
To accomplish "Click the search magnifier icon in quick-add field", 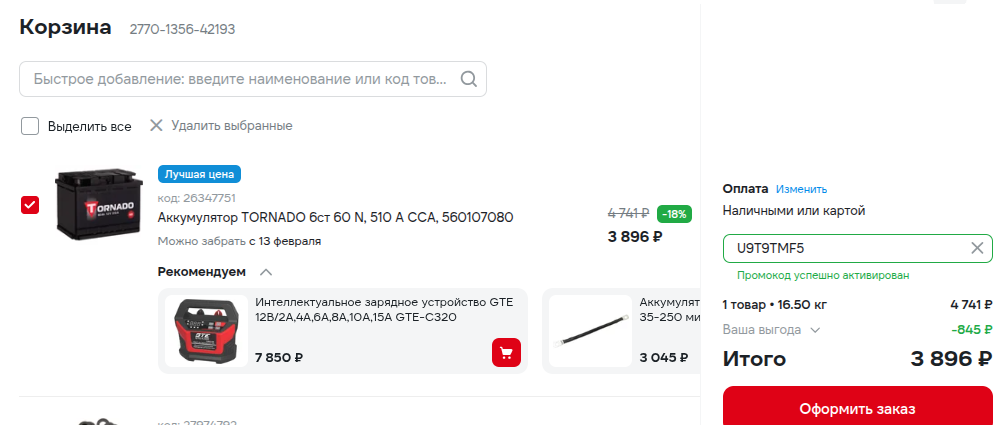I will point(468,80).
